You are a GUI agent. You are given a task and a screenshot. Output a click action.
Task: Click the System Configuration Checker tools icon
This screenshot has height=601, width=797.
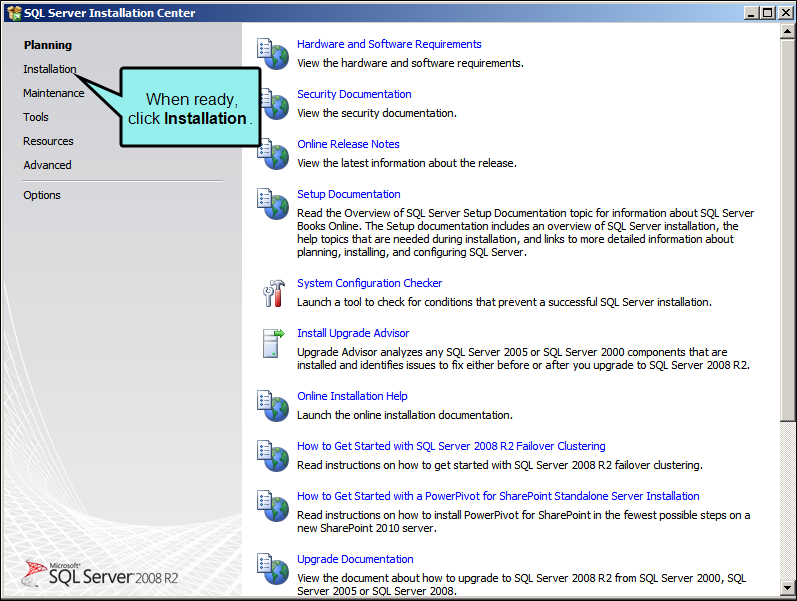[274, 293]
